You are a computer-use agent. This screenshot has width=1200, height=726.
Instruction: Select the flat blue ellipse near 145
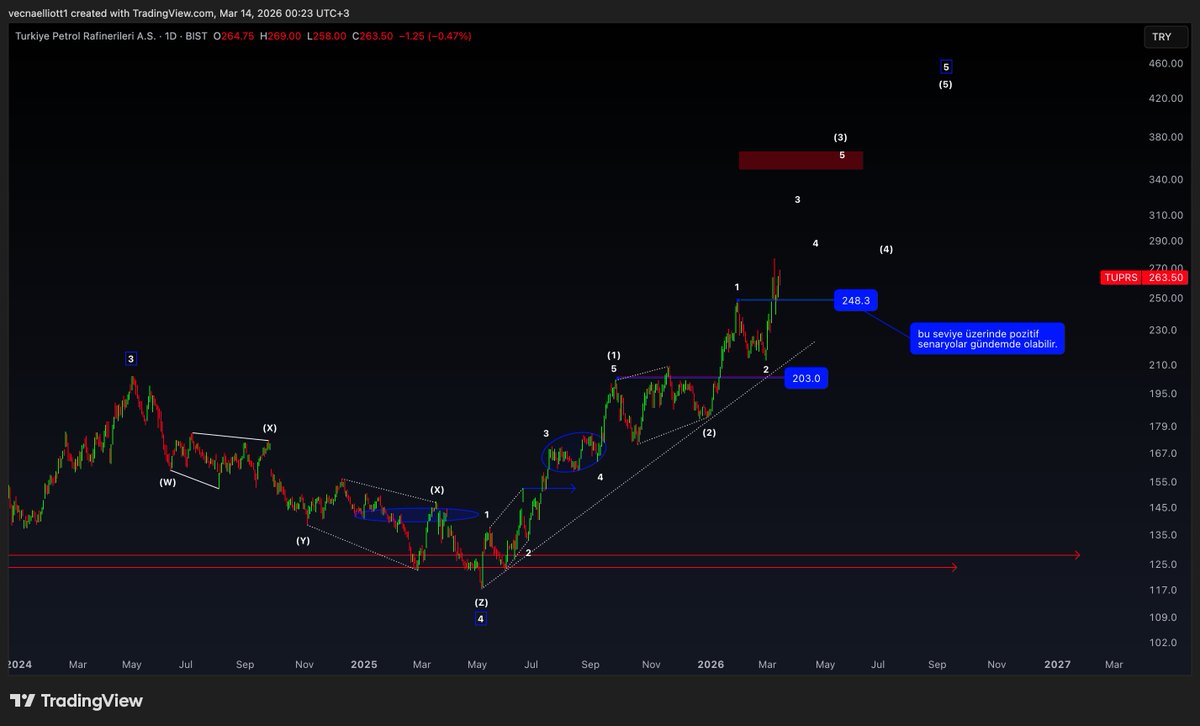click(x=416, y=514)
